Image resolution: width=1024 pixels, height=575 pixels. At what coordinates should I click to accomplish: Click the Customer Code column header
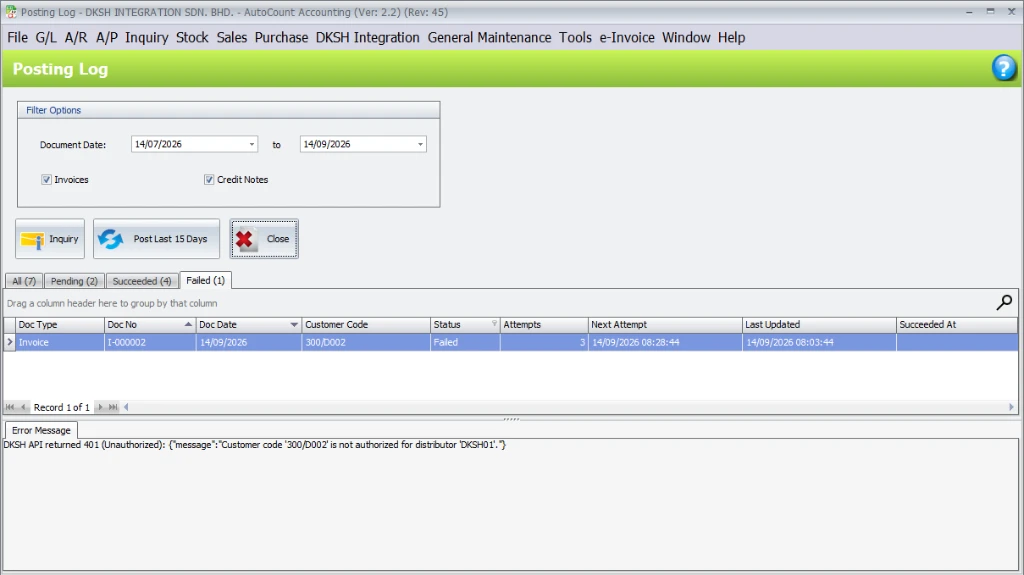tap(366, 325)
